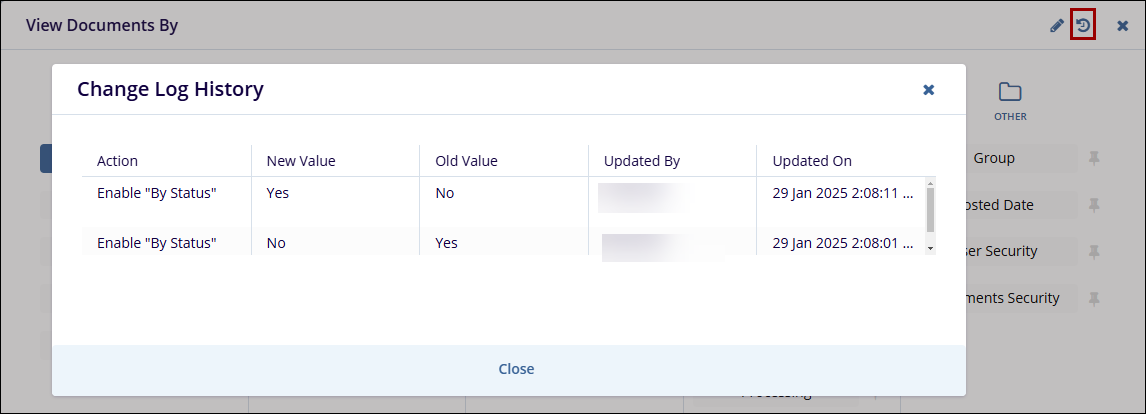Close the View Documents By panel
The image size is (1146, 414).
[1122, 26]
